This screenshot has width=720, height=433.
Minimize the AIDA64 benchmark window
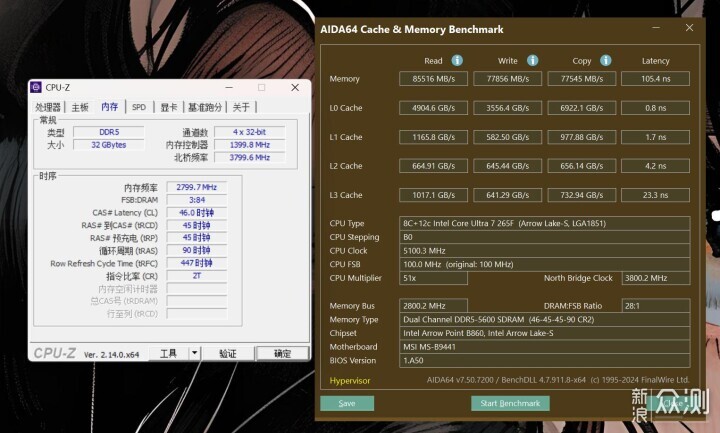pyautogui.click(x=656, y=28)
